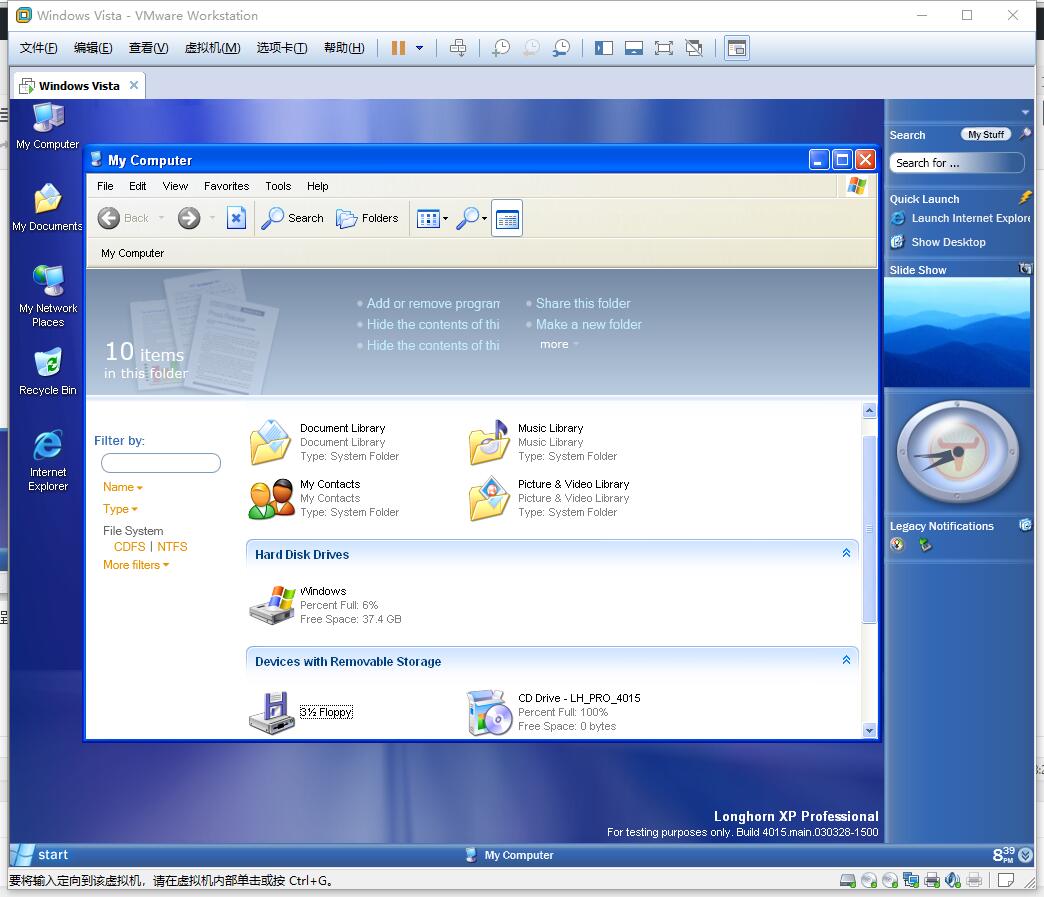Screen dimensions: 1044x897
Task: Expand the taskbar double chevron near clock
Action: (1026, 855)
